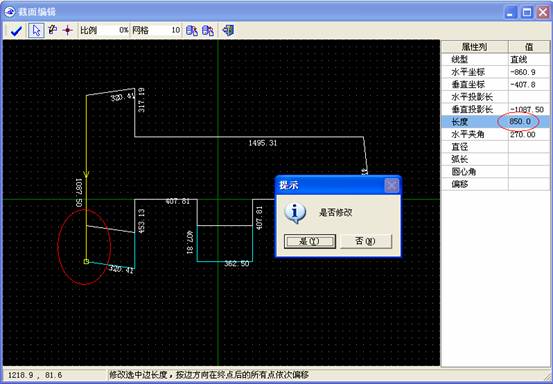553x384 pixels.
Task: Select the red crosshair point tool
Action: pyautogui.click(x=67, y=31)
